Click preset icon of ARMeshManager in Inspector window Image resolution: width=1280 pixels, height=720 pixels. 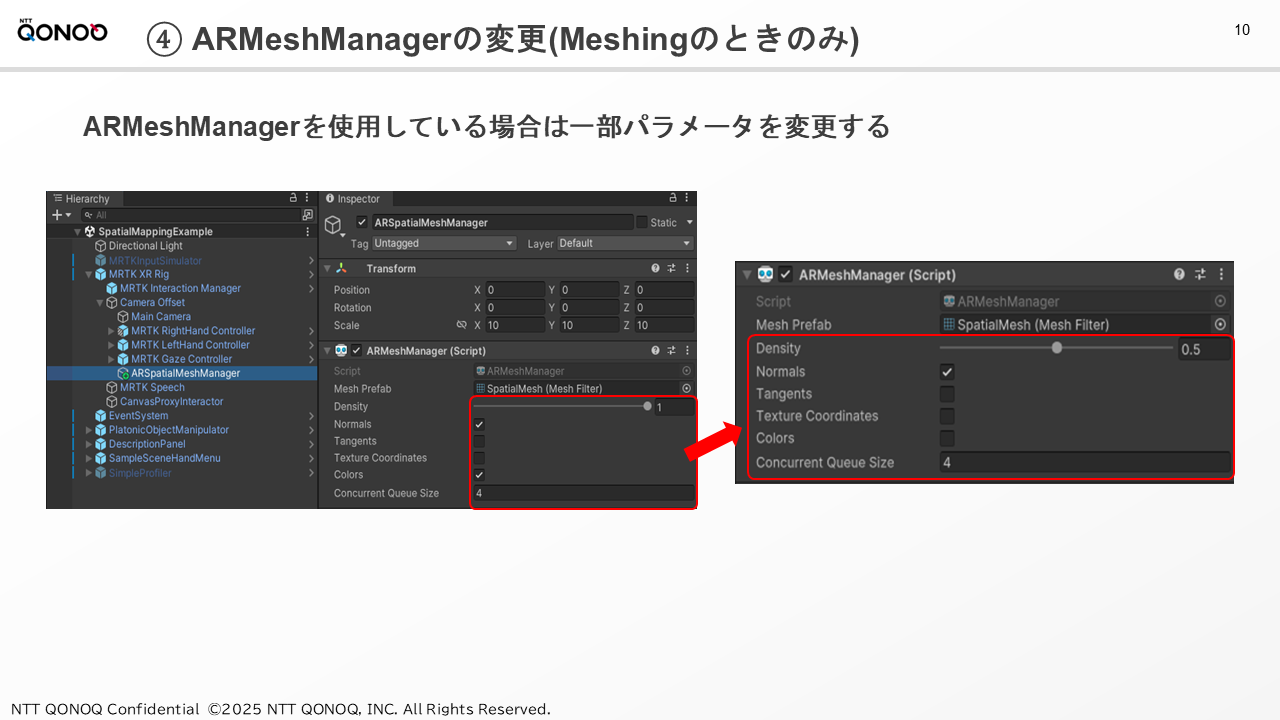coord(672,351)
